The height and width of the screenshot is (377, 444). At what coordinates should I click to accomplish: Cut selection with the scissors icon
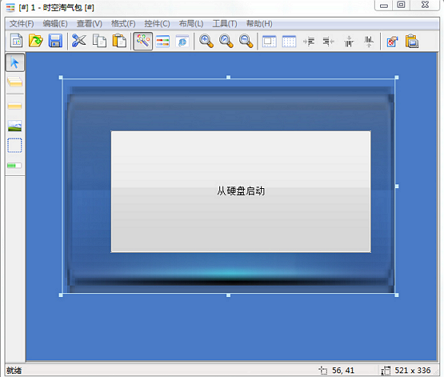(x=79, y=41)
